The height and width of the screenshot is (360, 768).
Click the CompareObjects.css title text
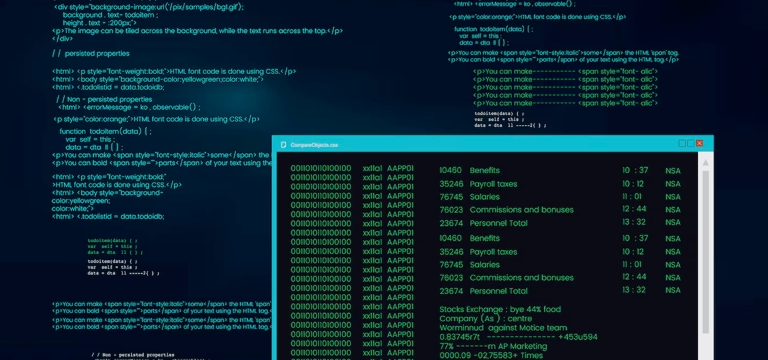(x=314, y=145)
